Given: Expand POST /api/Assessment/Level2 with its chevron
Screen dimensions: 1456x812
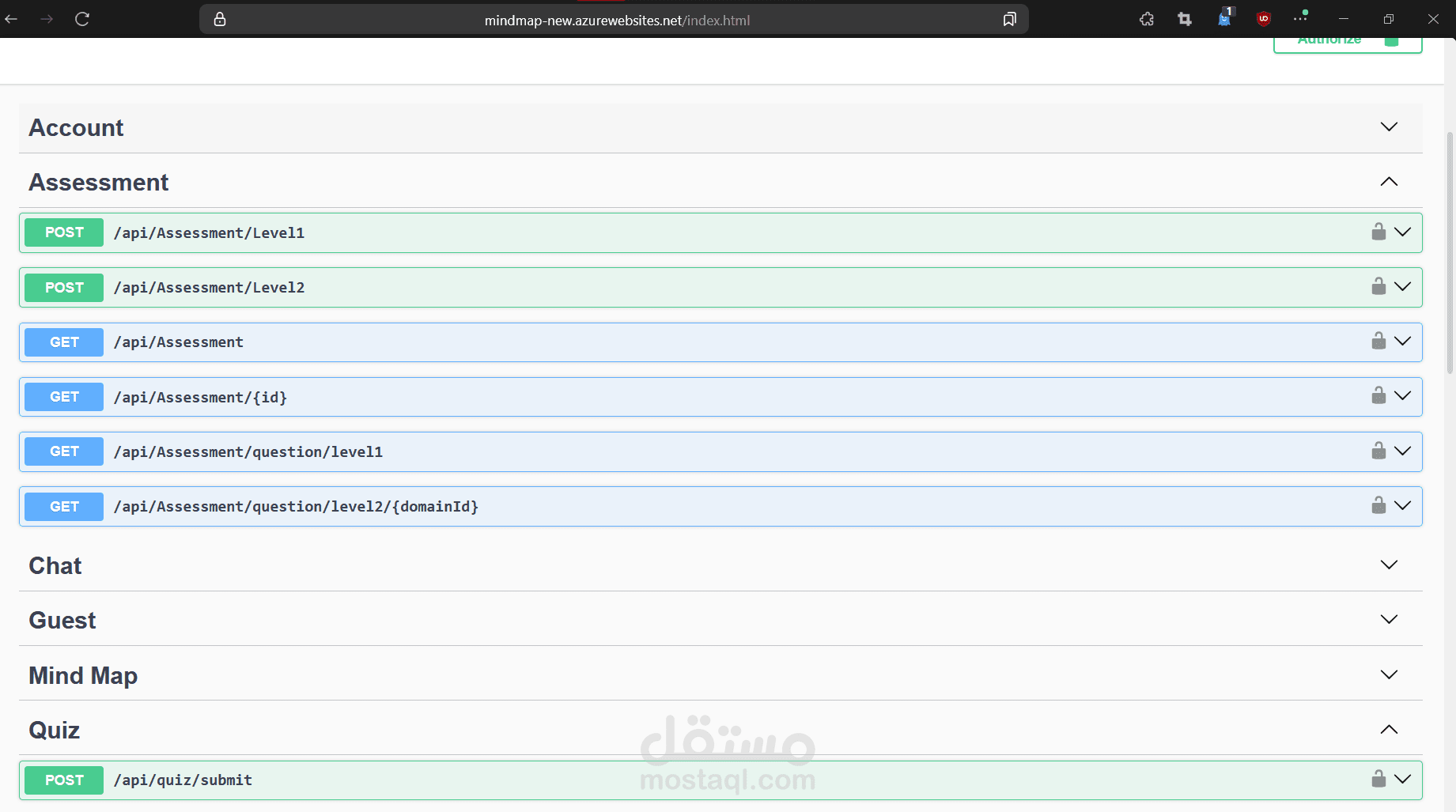Looking at the screenshot, I should coord(1402,286).
